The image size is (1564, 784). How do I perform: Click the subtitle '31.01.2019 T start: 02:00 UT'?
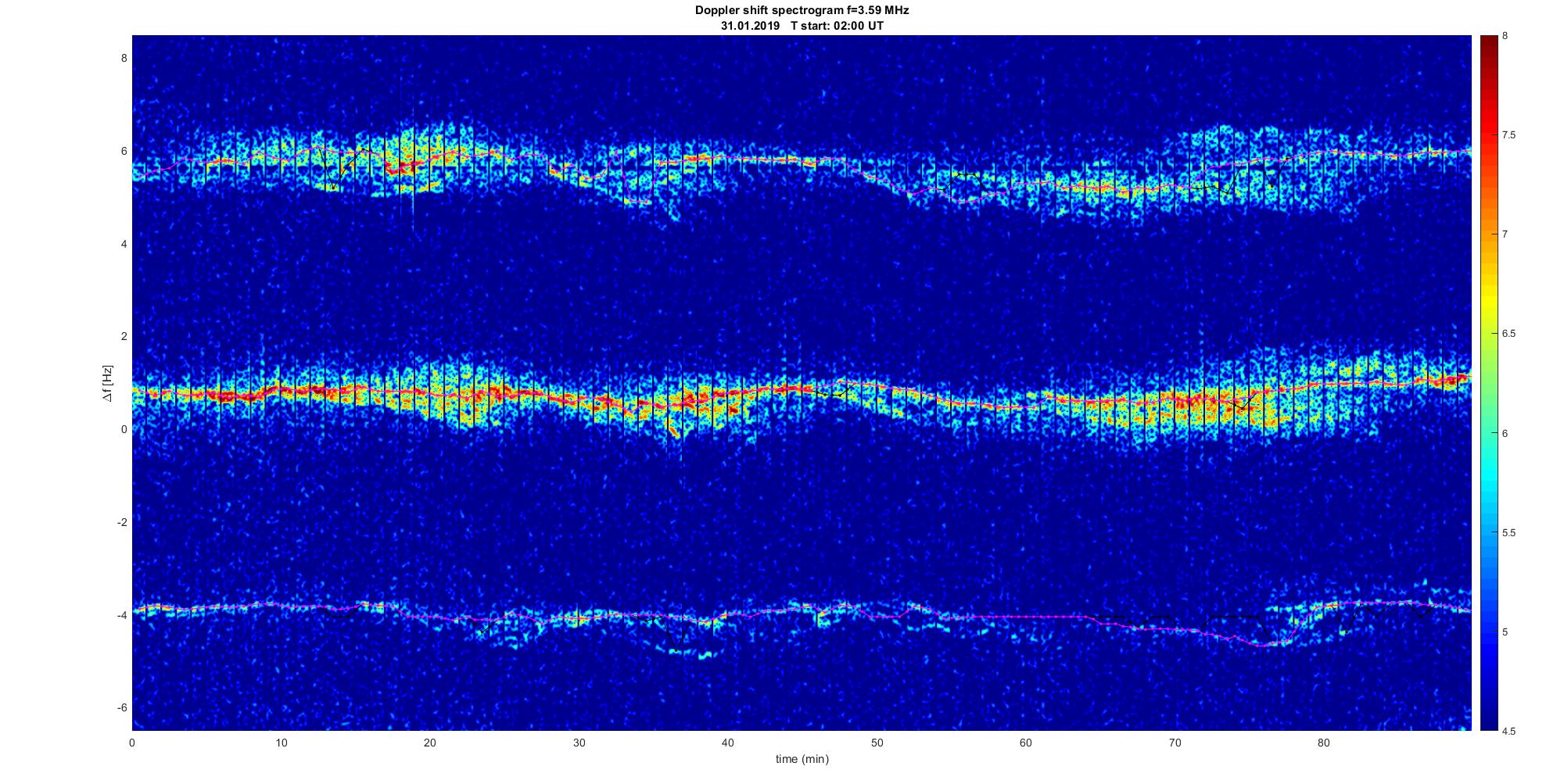point(802,26)
